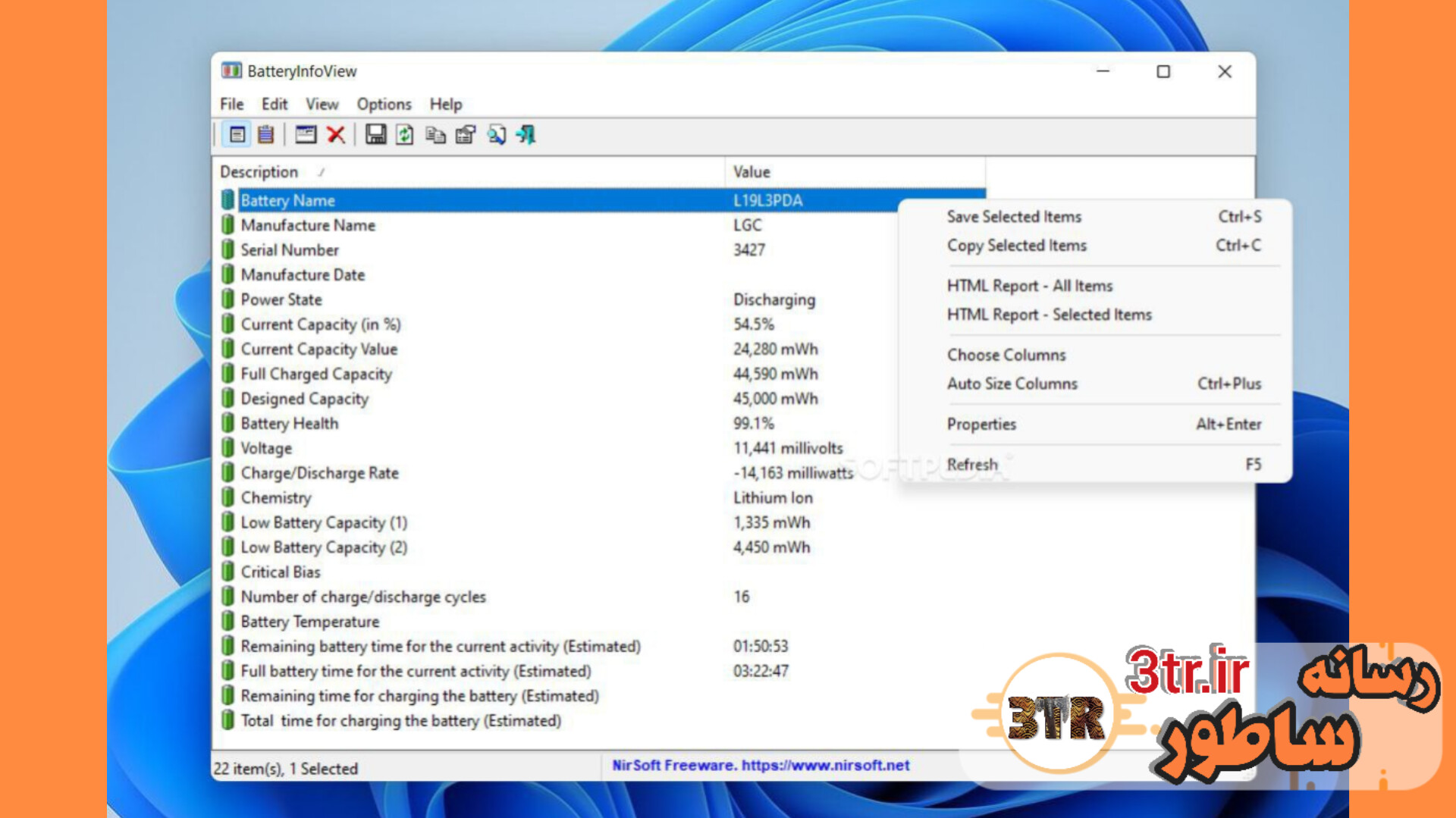This screenshot has height=818, width=1456.
Task: Click the "44,590 mWh" value
Action: pyautogui.click(x=776, y=374)
